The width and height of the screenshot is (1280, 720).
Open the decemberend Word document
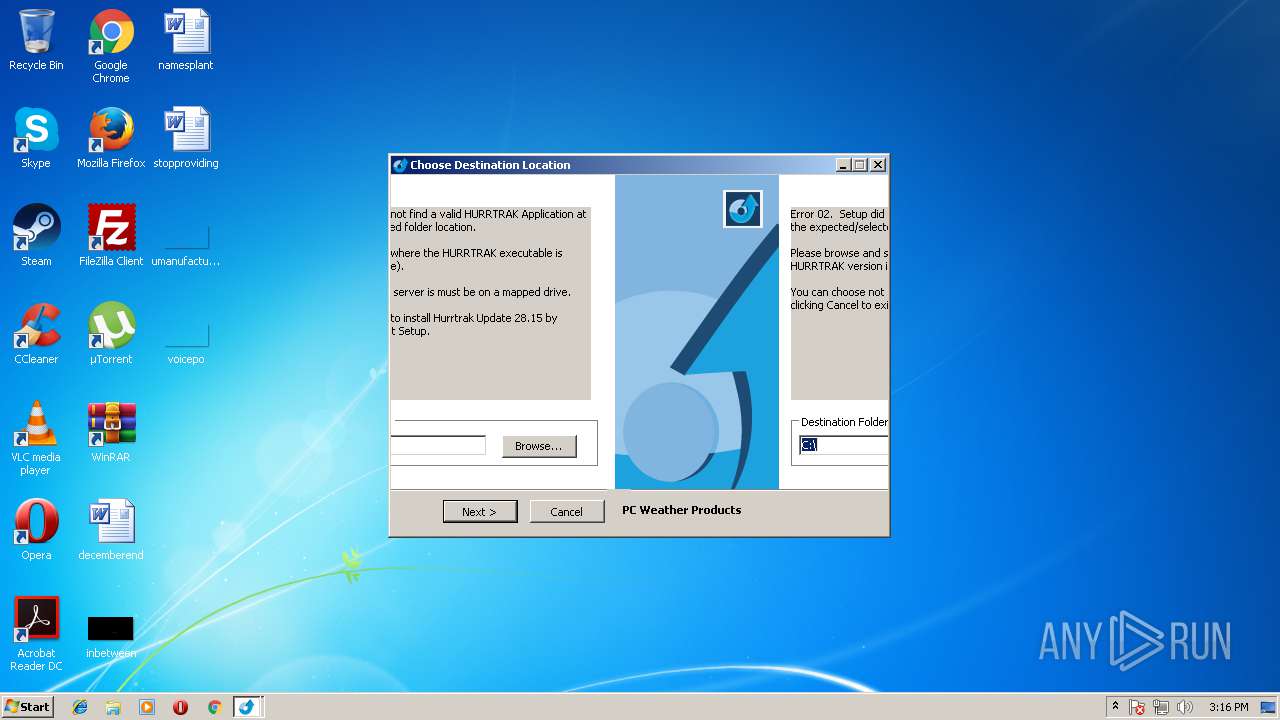point(111,531)
